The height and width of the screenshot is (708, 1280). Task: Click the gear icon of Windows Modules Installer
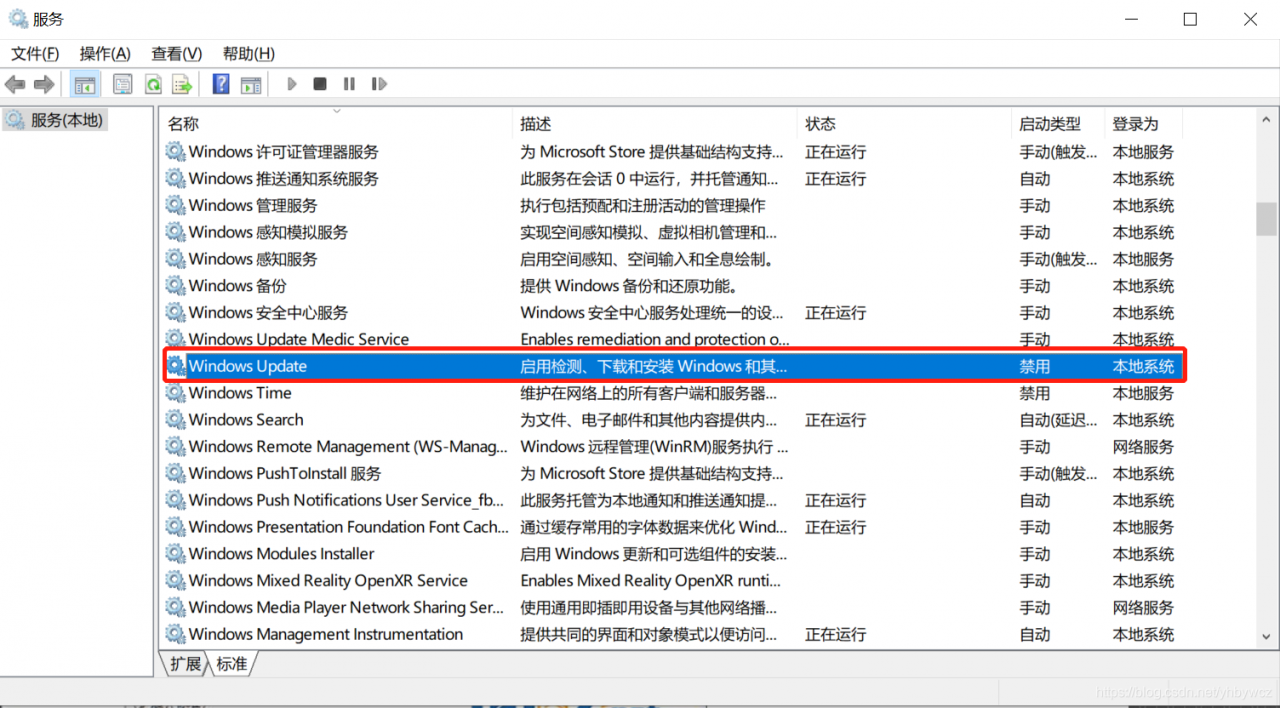click(x=175, y=554)
